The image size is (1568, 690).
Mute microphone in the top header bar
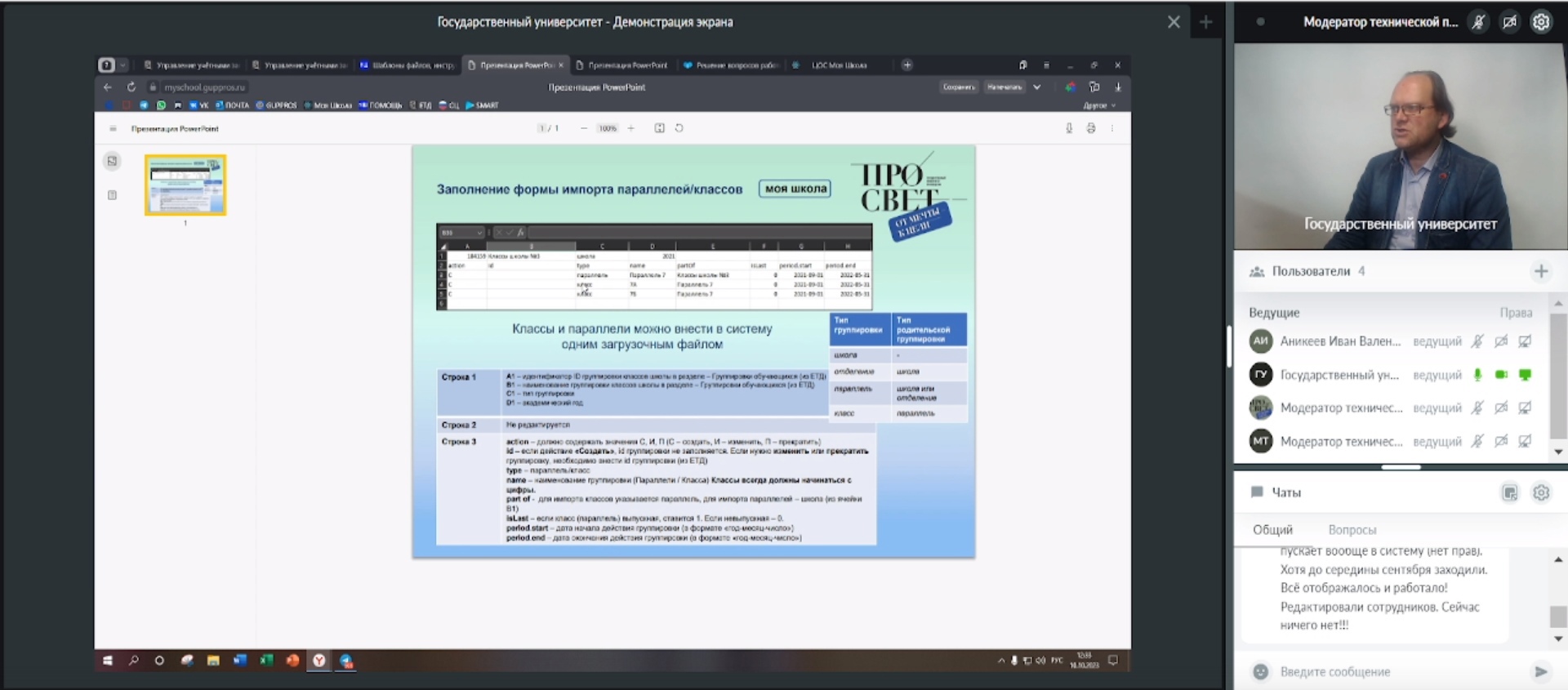(x=1478, y=22)
